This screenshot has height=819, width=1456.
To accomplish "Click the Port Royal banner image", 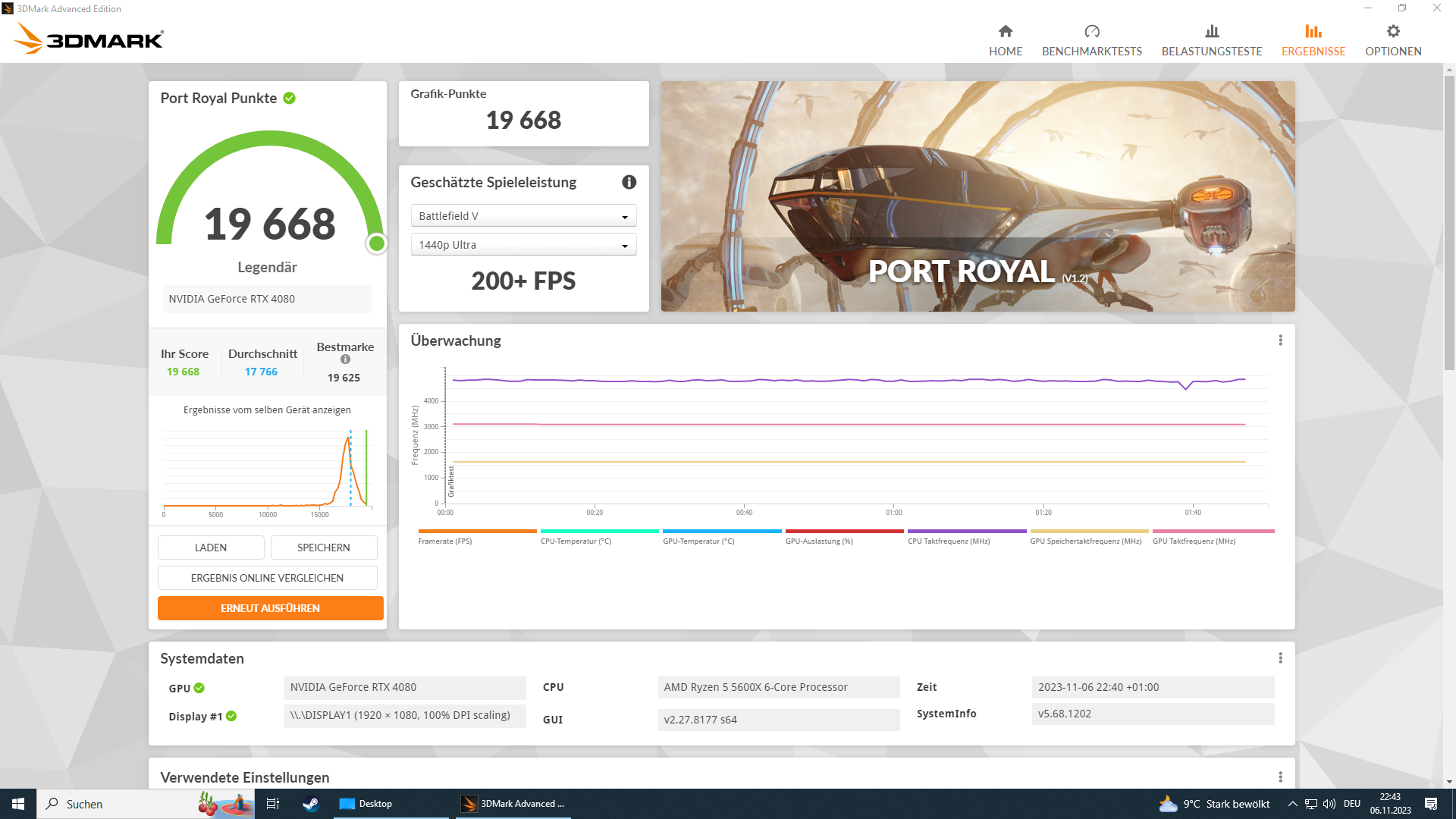I will (977, 196).
